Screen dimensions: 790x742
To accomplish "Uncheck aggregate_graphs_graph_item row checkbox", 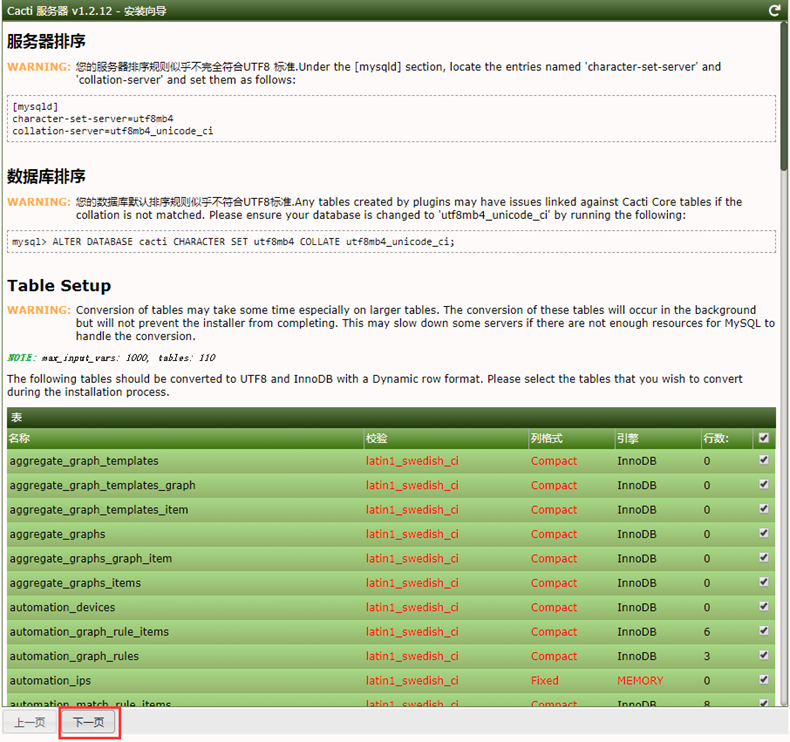I will coord(764,557).
